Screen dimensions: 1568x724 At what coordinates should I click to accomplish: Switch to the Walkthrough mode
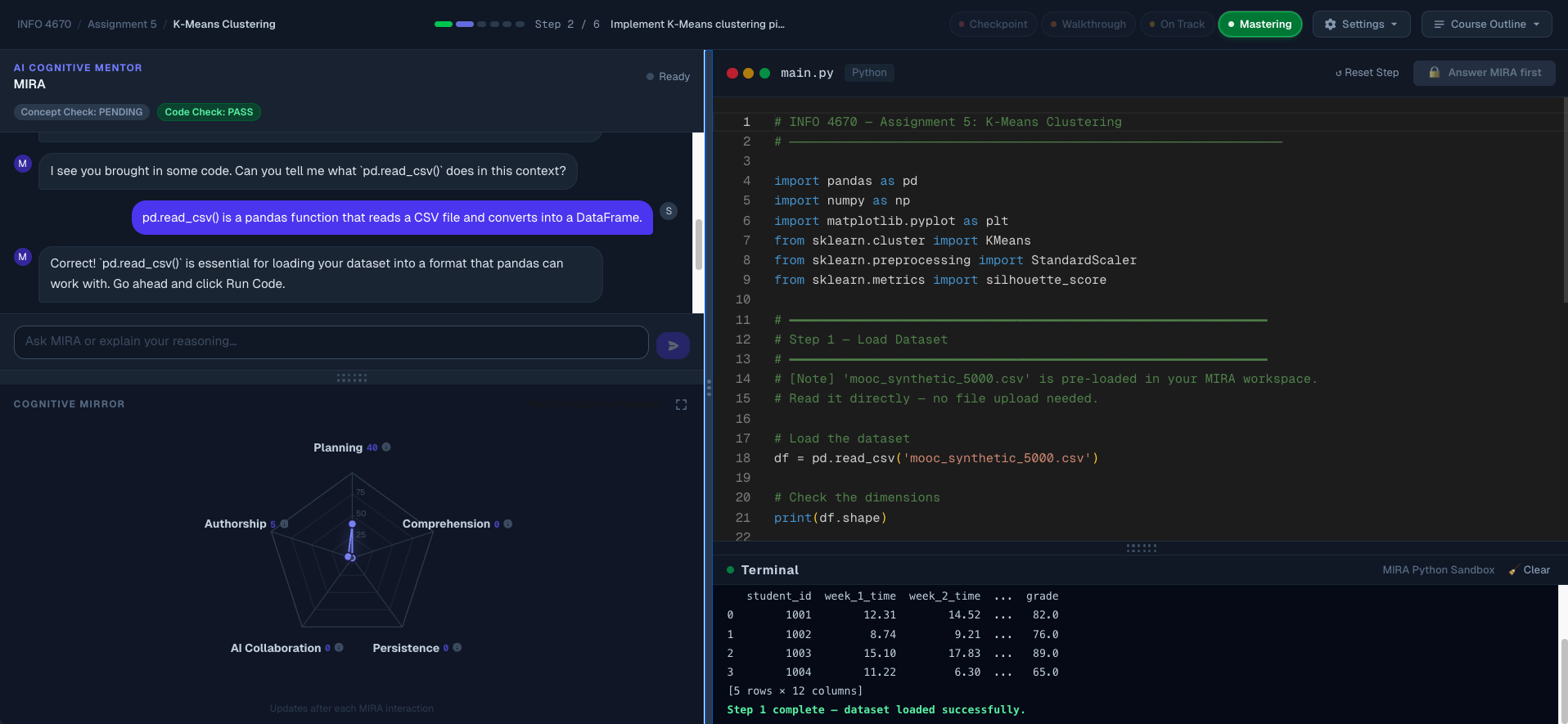tap(1088, 25)
